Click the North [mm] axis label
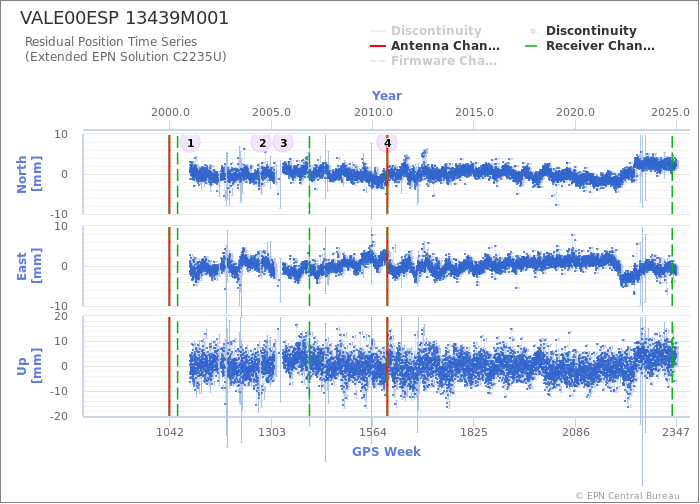Image resolution: width=700 pixels, height=504 pixels. click(29, 174)
